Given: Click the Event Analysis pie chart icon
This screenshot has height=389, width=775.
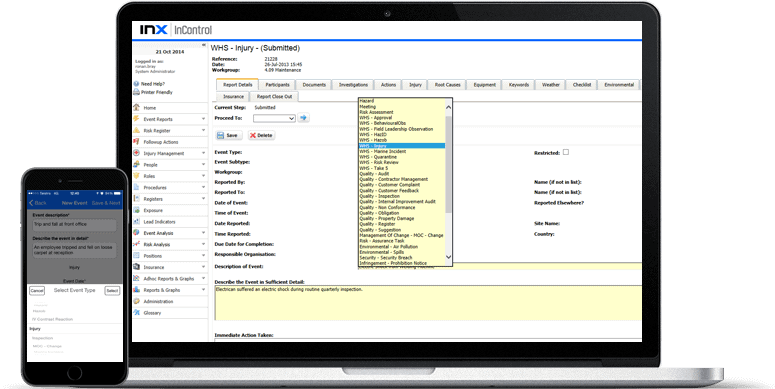Looking at the screenshot, I should click(137, 232).
